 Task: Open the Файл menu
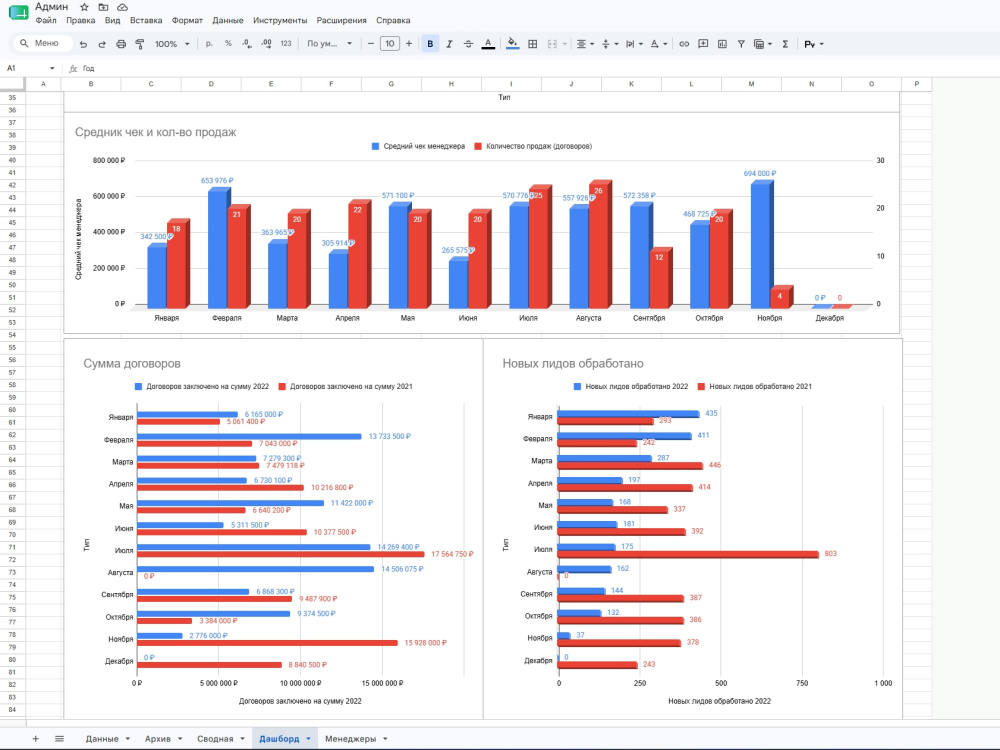[46, 20]
